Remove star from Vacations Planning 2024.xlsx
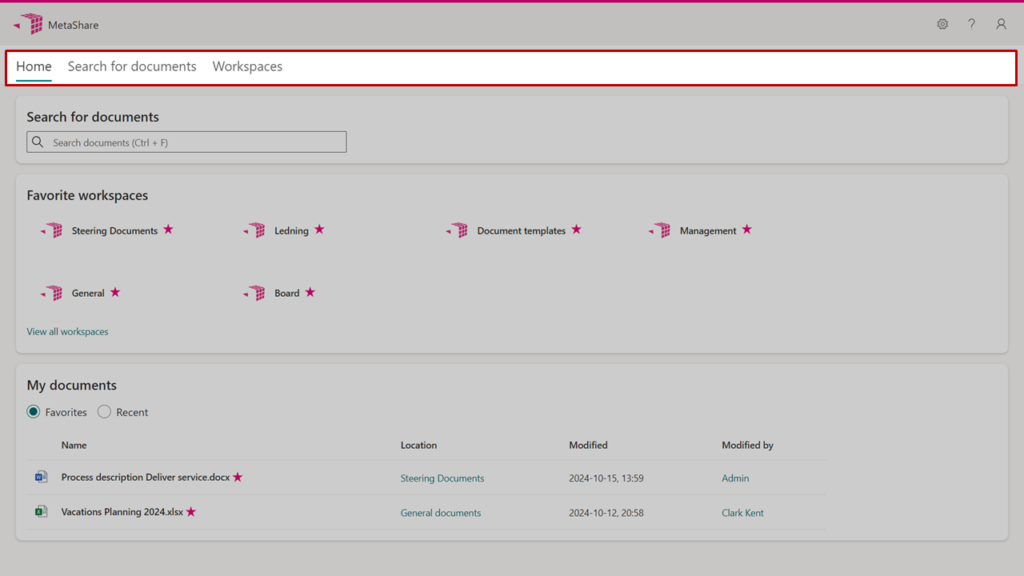 (191, 512)
